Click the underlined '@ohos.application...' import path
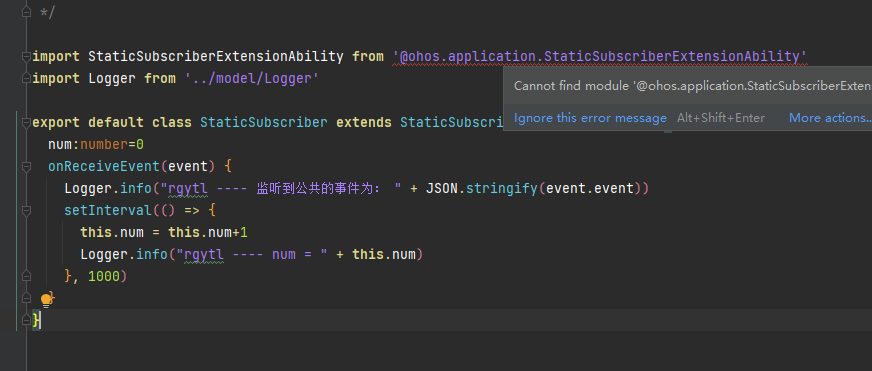The width and height of the screenshot is (872, 371). 600,57
